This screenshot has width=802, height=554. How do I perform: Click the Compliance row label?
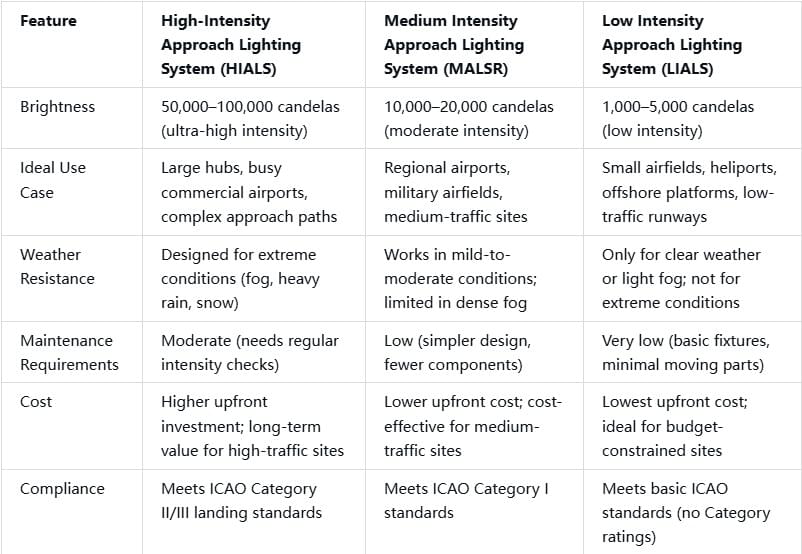pyautogui.click(x=62, y=488)
